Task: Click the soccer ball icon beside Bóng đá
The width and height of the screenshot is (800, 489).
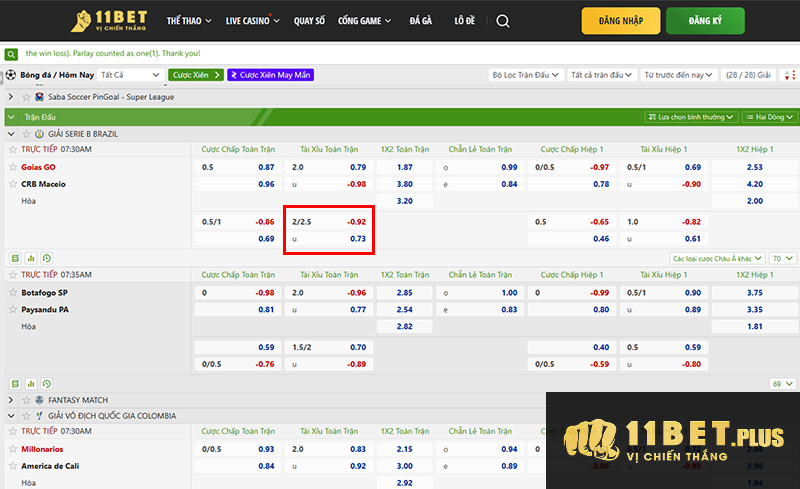Action: (x=10, y=75)
